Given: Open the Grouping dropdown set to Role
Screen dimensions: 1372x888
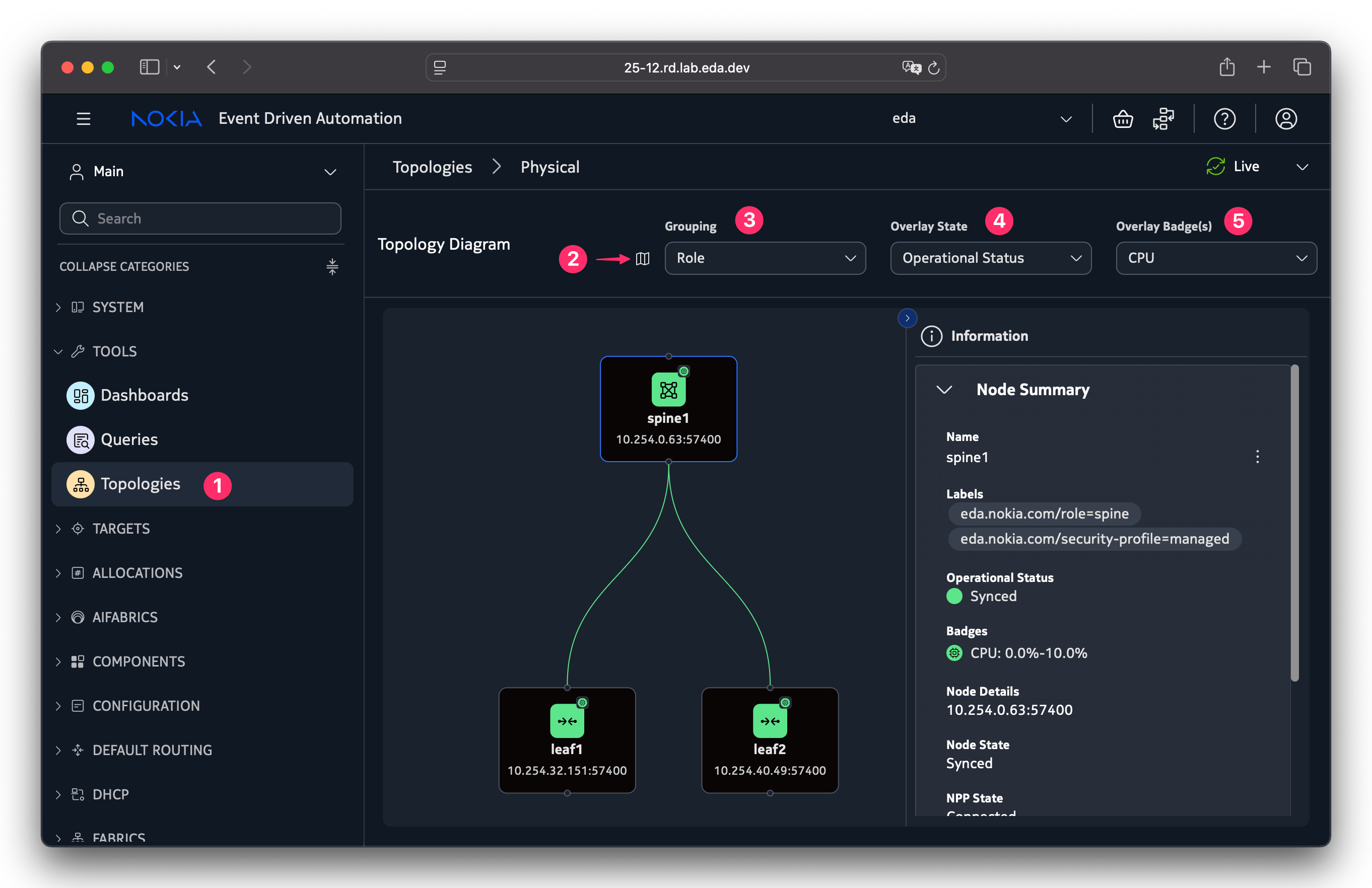Looking at the screenshot, I should [x=765, y=258].
